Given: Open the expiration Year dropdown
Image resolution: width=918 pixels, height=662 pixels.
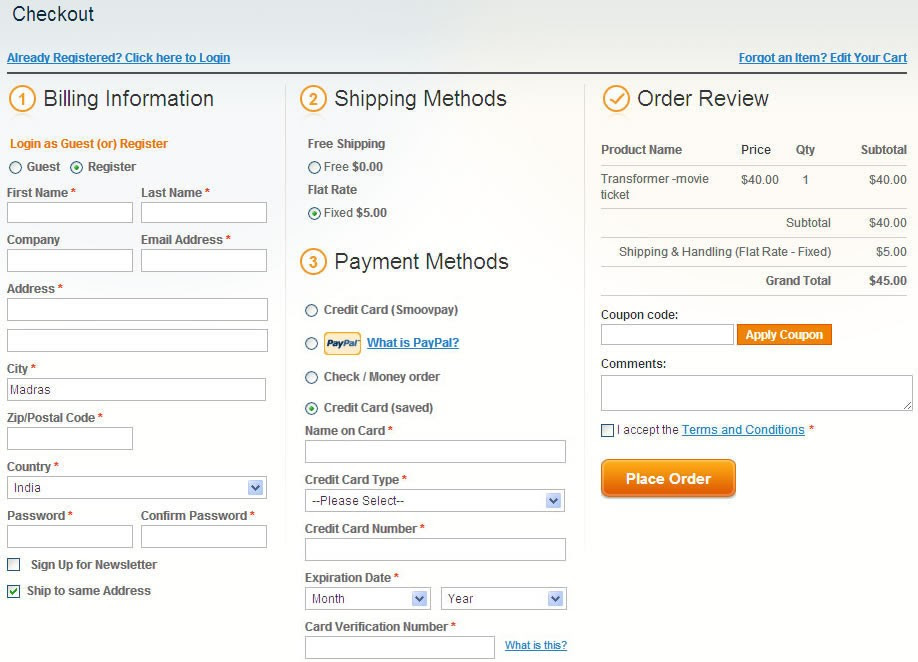Looking at the screenshot, I should (x=503, y=598).
